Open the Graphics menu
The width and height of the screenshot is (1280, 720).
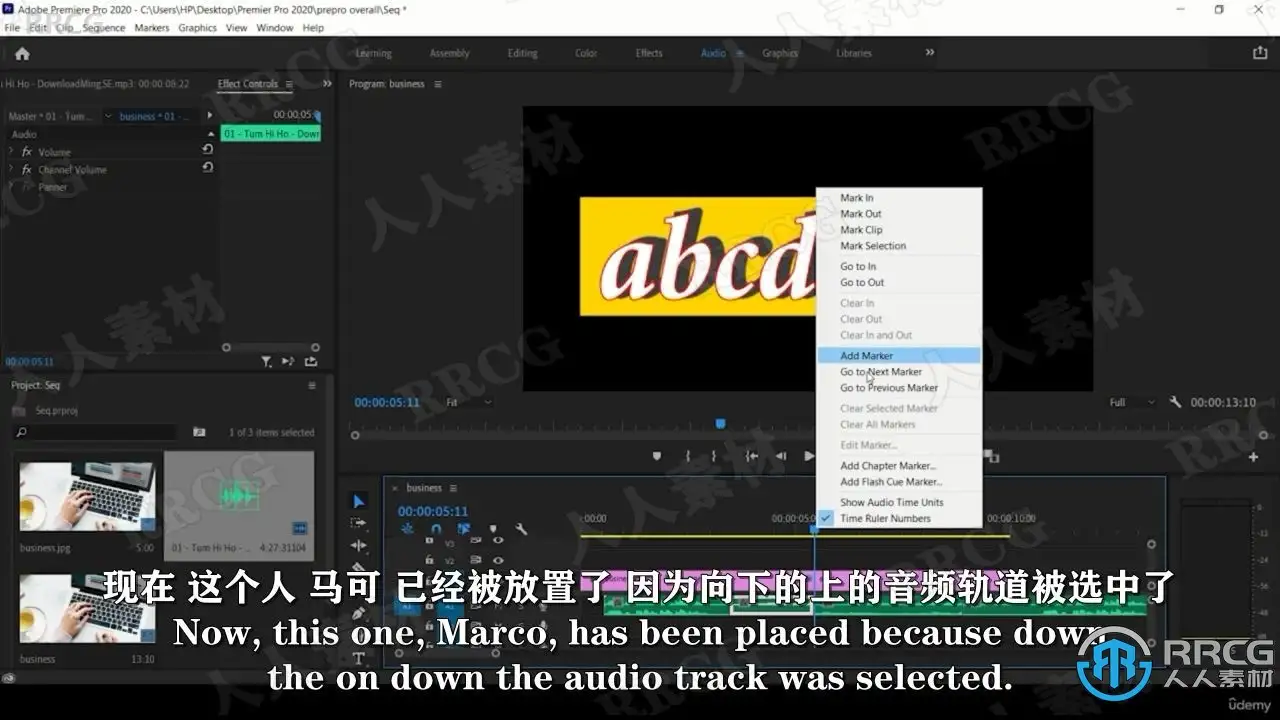coord(197,28)
